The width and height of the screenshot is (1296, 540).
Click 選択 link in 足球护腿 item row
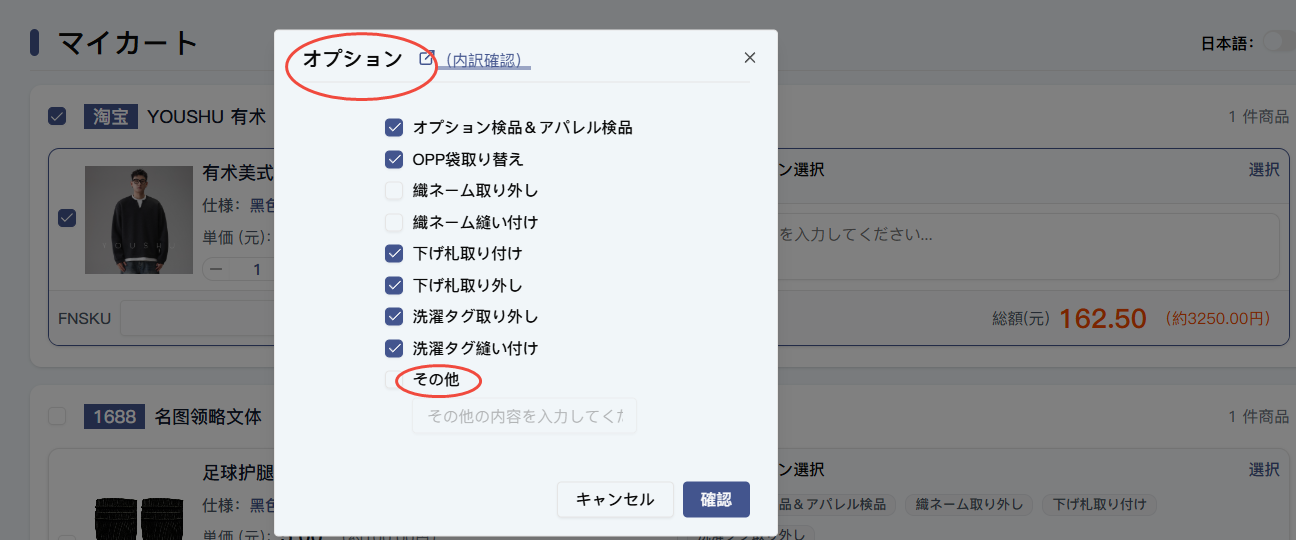tap(1264, 470)
